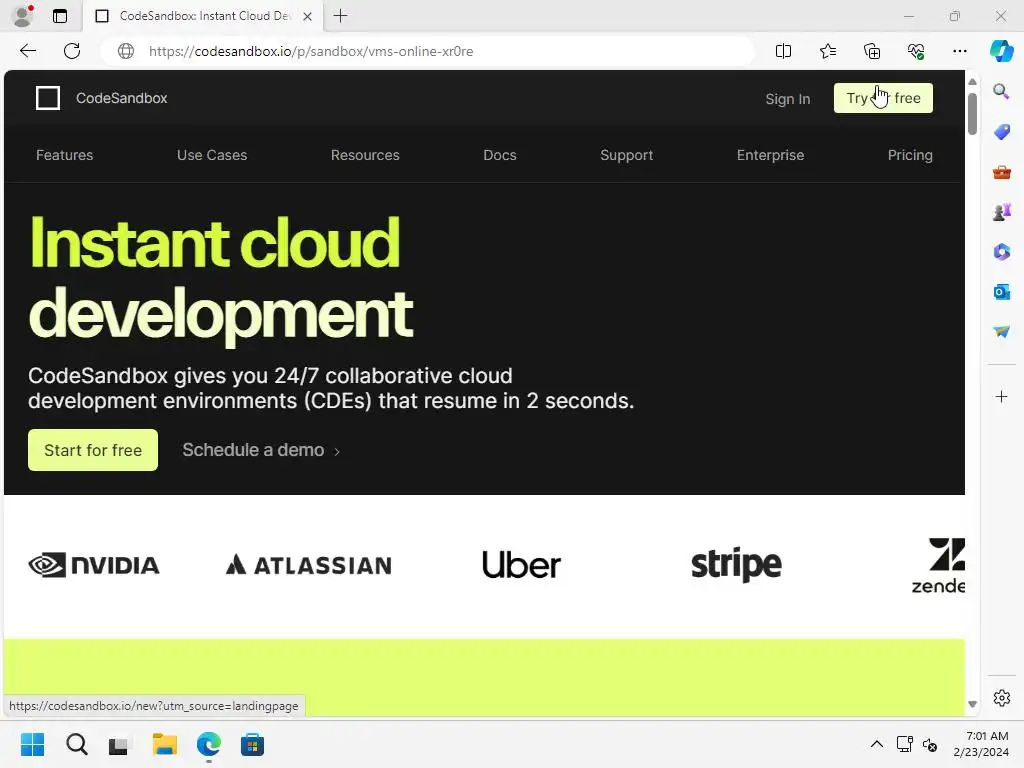Screen dimensions: 1024x768
Task: Open sidebar Search icon
Action: click(x=1001, y=91)
